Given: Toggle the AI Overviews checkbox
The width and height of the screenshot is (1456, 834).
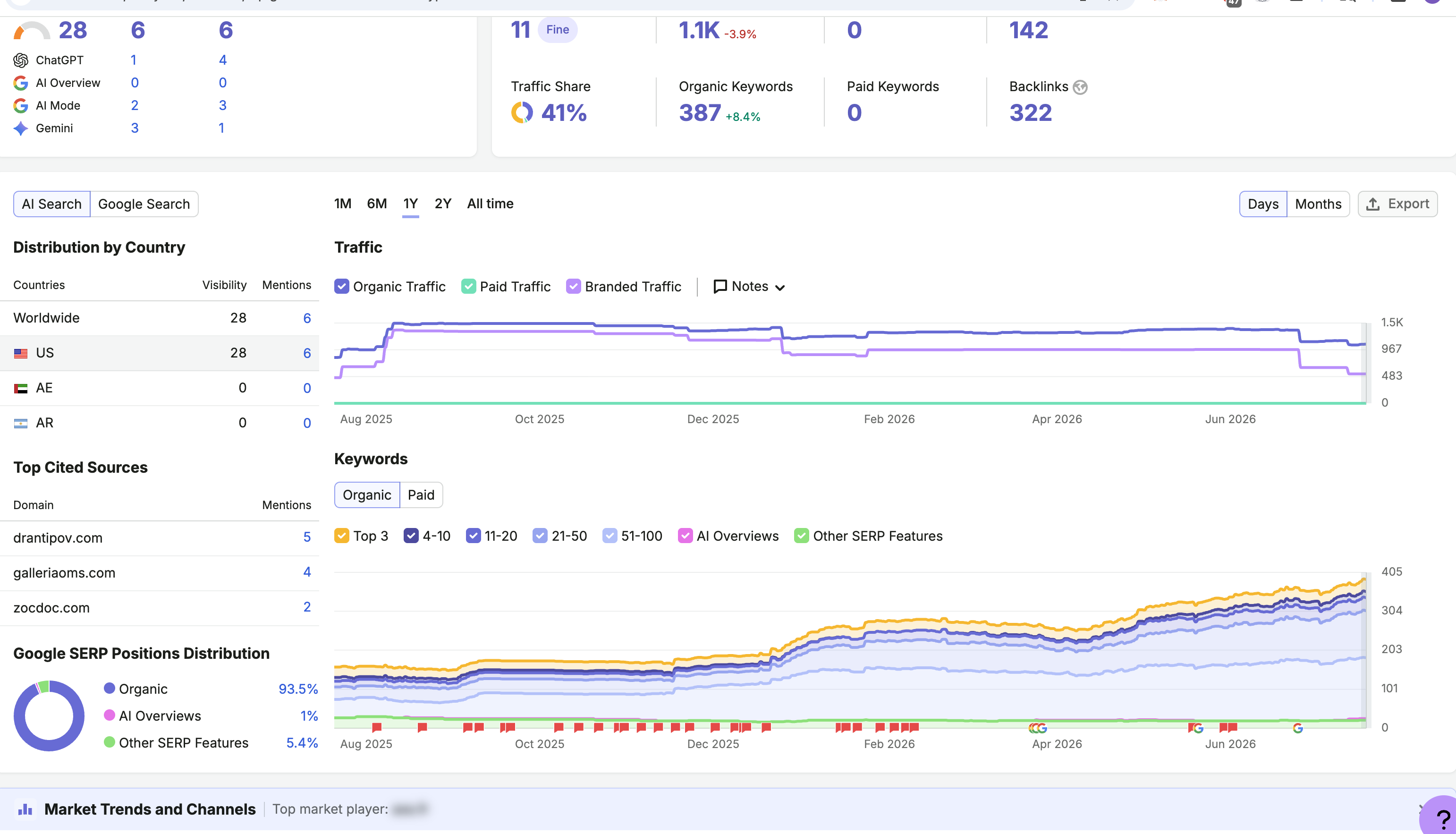Looking at the screenshot, I should (686, 536).
